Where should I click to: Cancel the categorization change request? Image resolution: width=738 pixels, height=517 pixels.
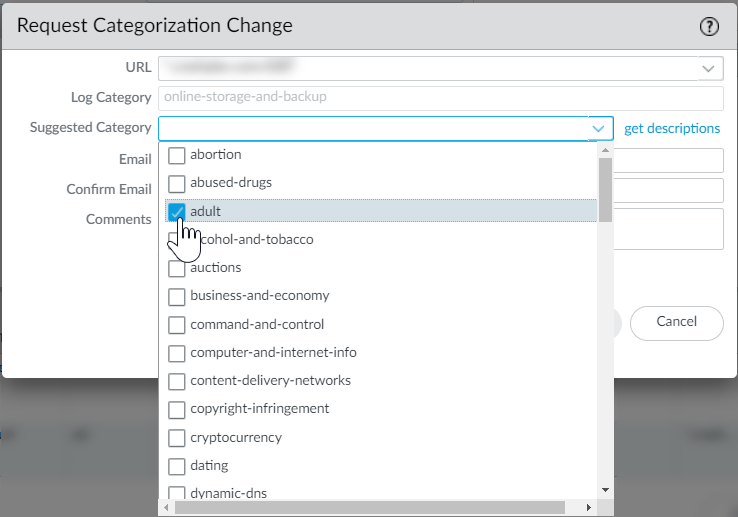tap(676, 322)
